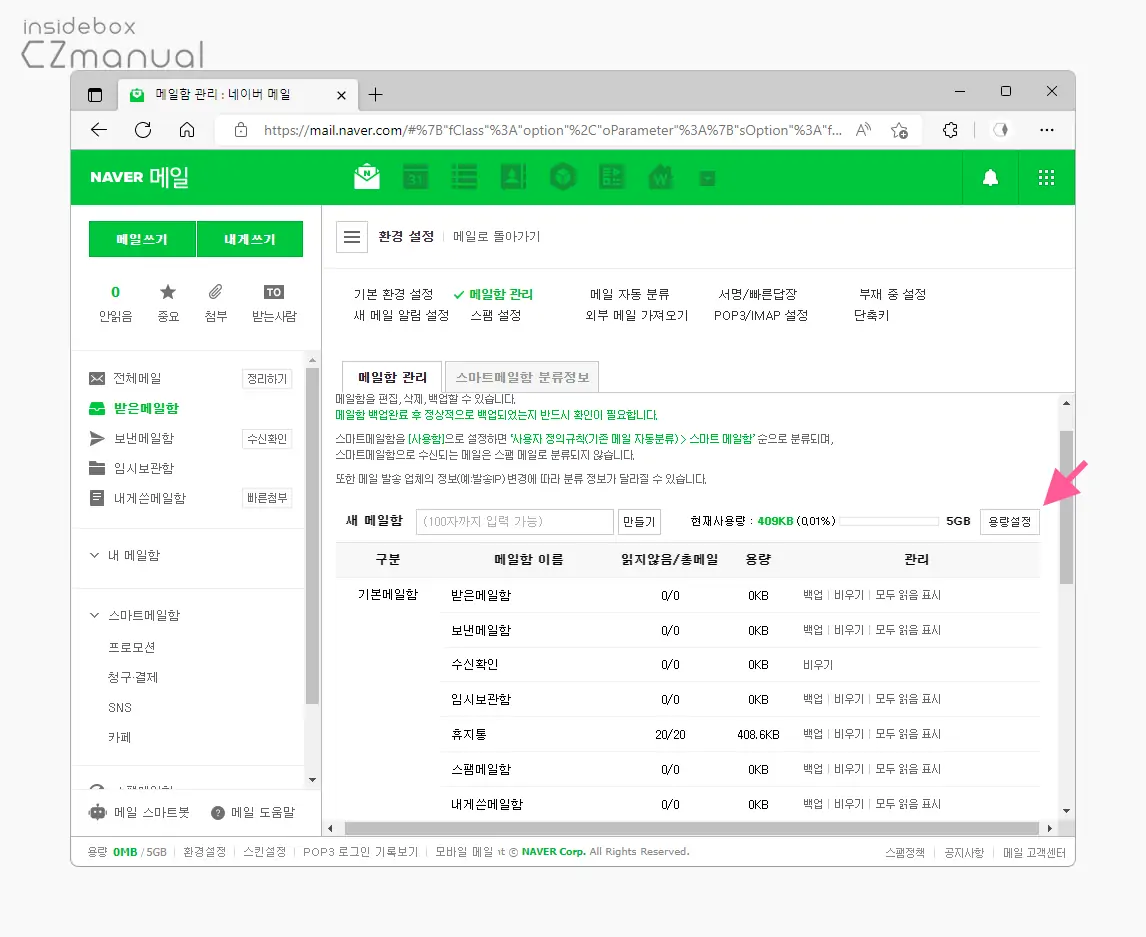
Task: Click 비우기 link for 휴지통 row
Action: [848, 734]
